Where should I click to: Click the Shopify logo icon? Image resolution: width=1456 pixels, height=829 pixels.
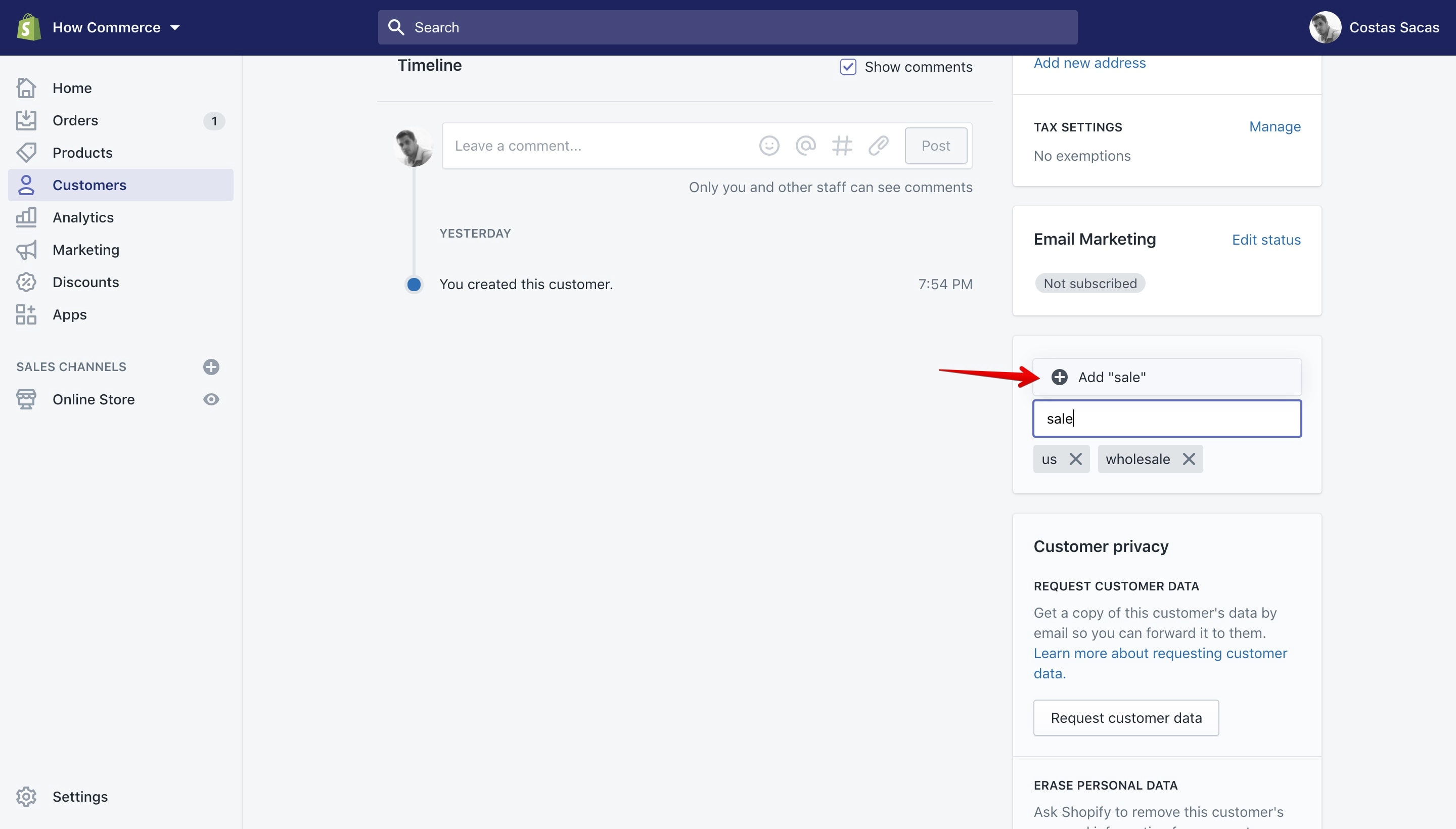pos(28,27)
